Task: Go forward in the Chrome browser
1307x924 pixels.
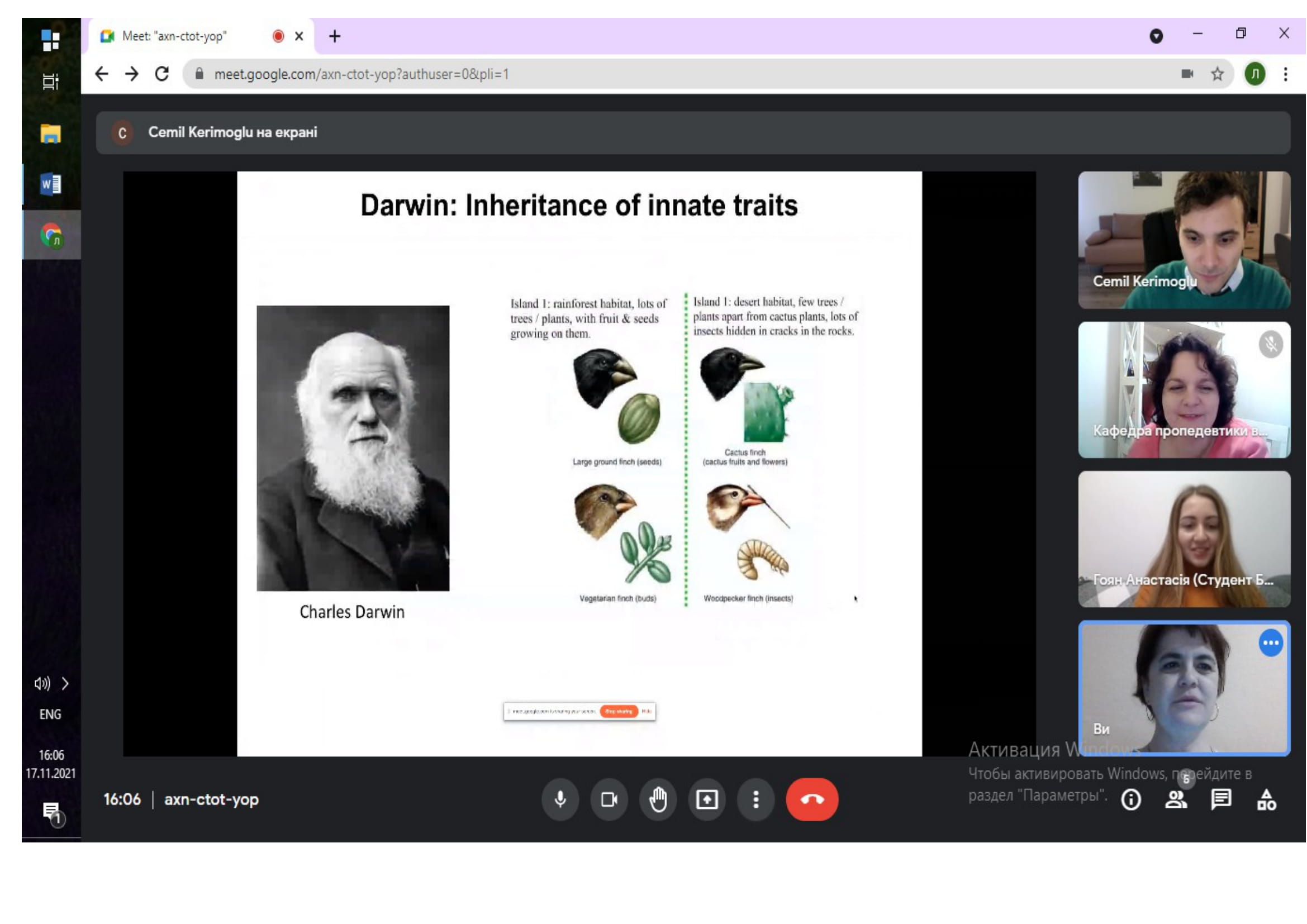Action: click(132, 74)
